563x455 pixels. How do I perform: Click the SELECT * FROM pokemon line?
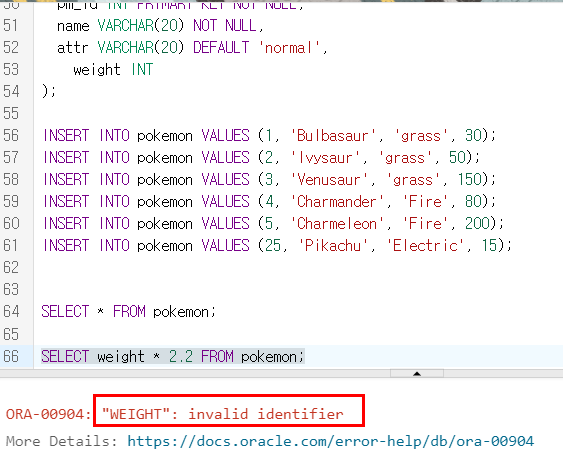click(129, 311)
